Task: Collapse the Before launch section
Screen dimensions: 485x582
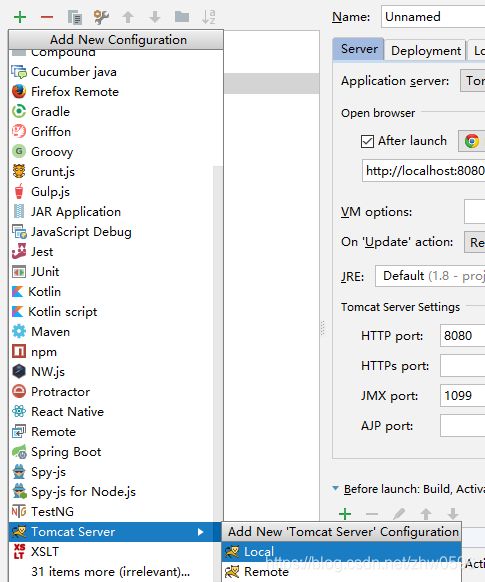Action: coord(335,488)
